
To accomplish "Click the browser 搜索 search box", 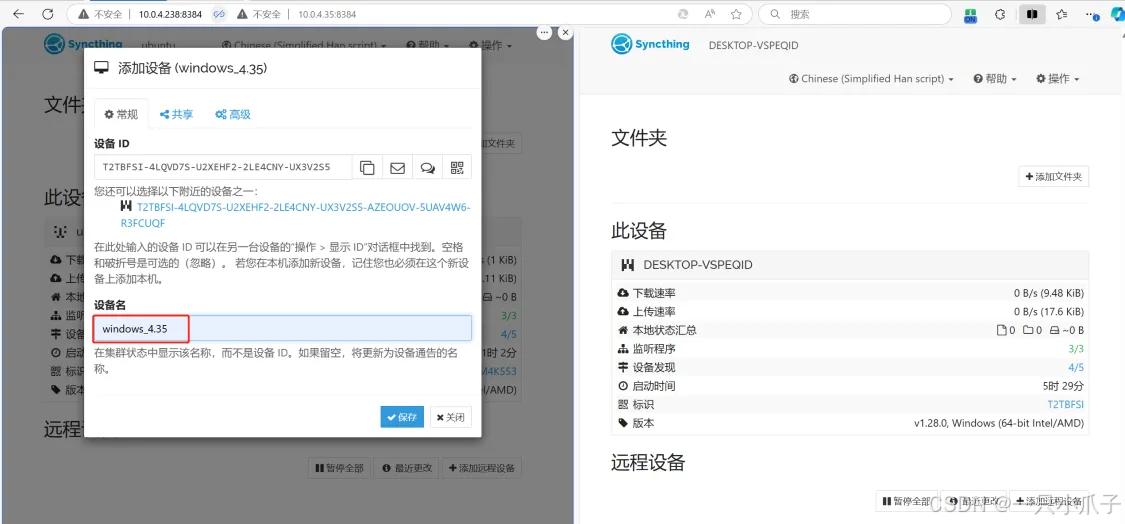I will (x=855, y=14).
